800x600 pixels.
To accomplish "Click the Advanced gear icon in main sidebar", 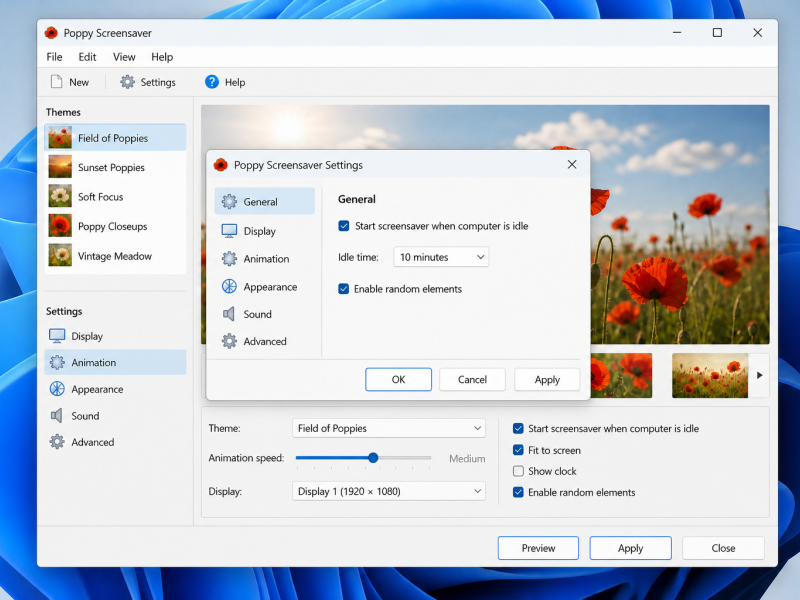I will tap(57, 442).
